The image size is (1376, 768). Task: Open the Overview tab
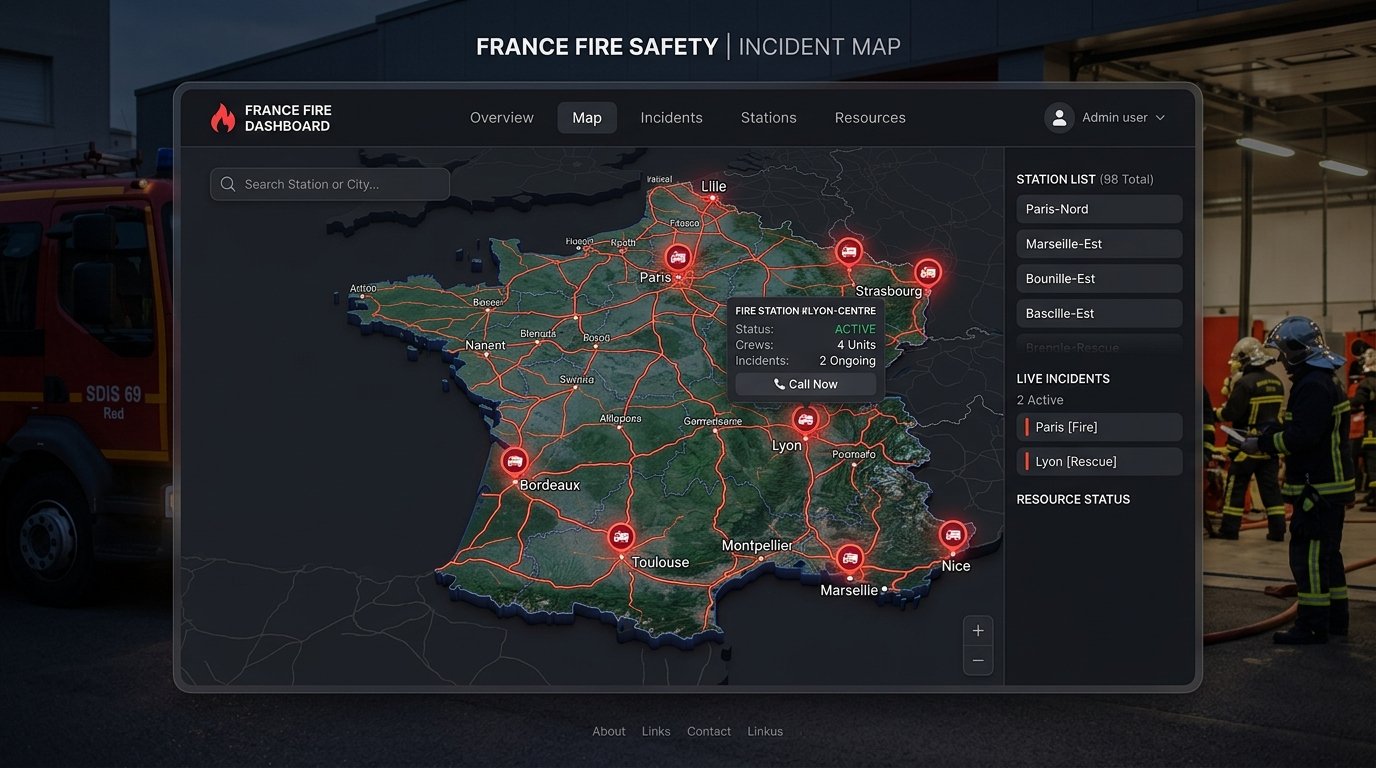pos(502,118)
